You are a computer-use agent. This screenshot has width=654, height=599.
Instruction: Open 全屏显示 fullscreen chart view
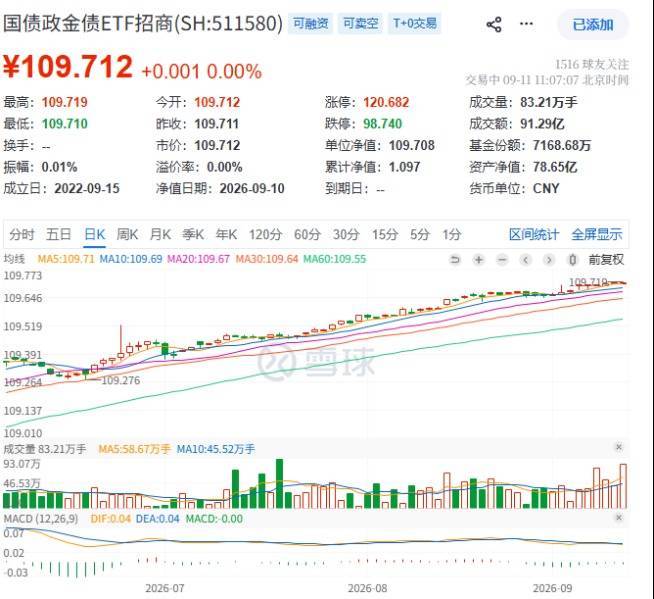tap(597, 234)
